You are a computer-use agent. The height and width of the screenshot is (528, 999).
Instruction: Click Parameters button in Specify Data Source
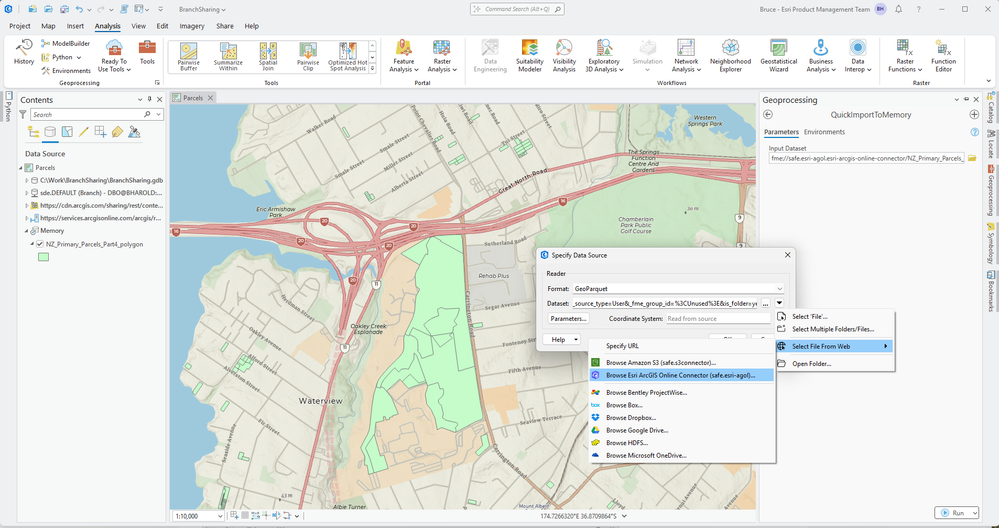[569, 318]
